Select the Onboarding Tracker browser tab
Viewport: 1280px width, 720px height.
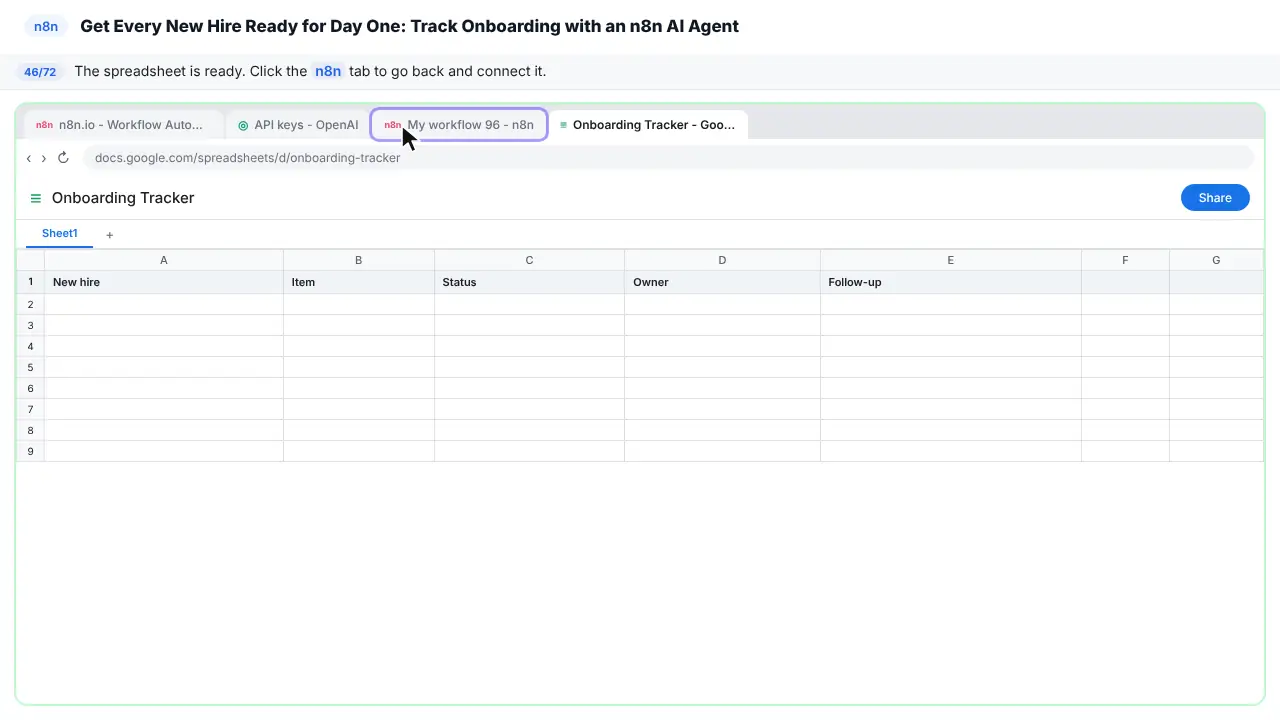(649, 125)
